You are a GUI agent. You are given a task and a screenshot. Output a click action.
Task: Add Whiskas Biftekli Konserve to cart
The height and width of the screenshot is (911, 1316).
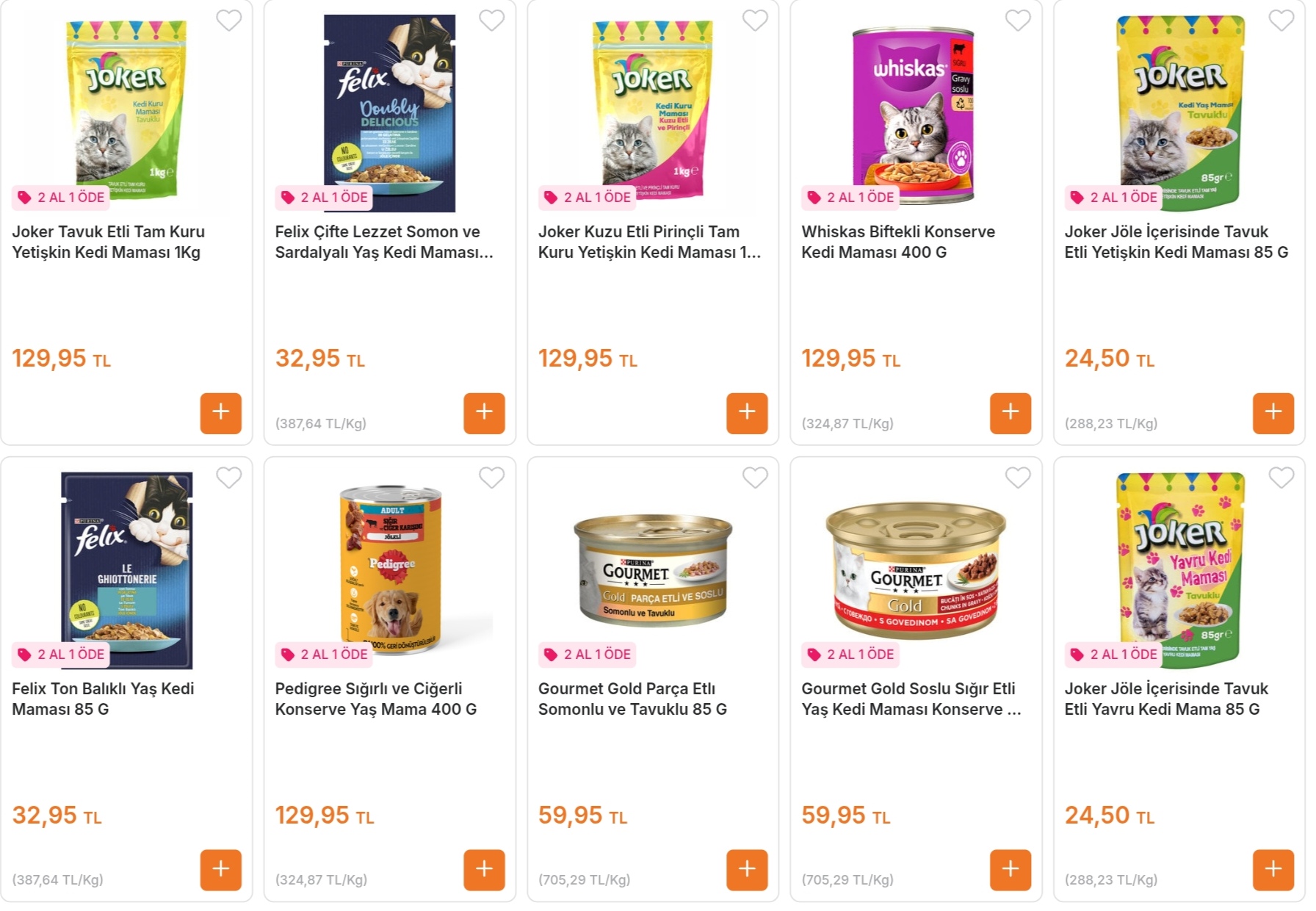point(1010,413)
